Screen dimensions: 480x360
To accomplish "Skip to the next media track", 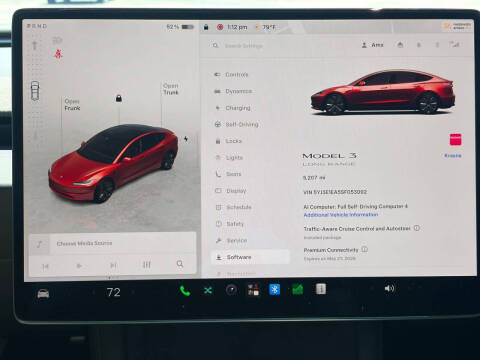I will pyautogui.click(x=113, y=265).
